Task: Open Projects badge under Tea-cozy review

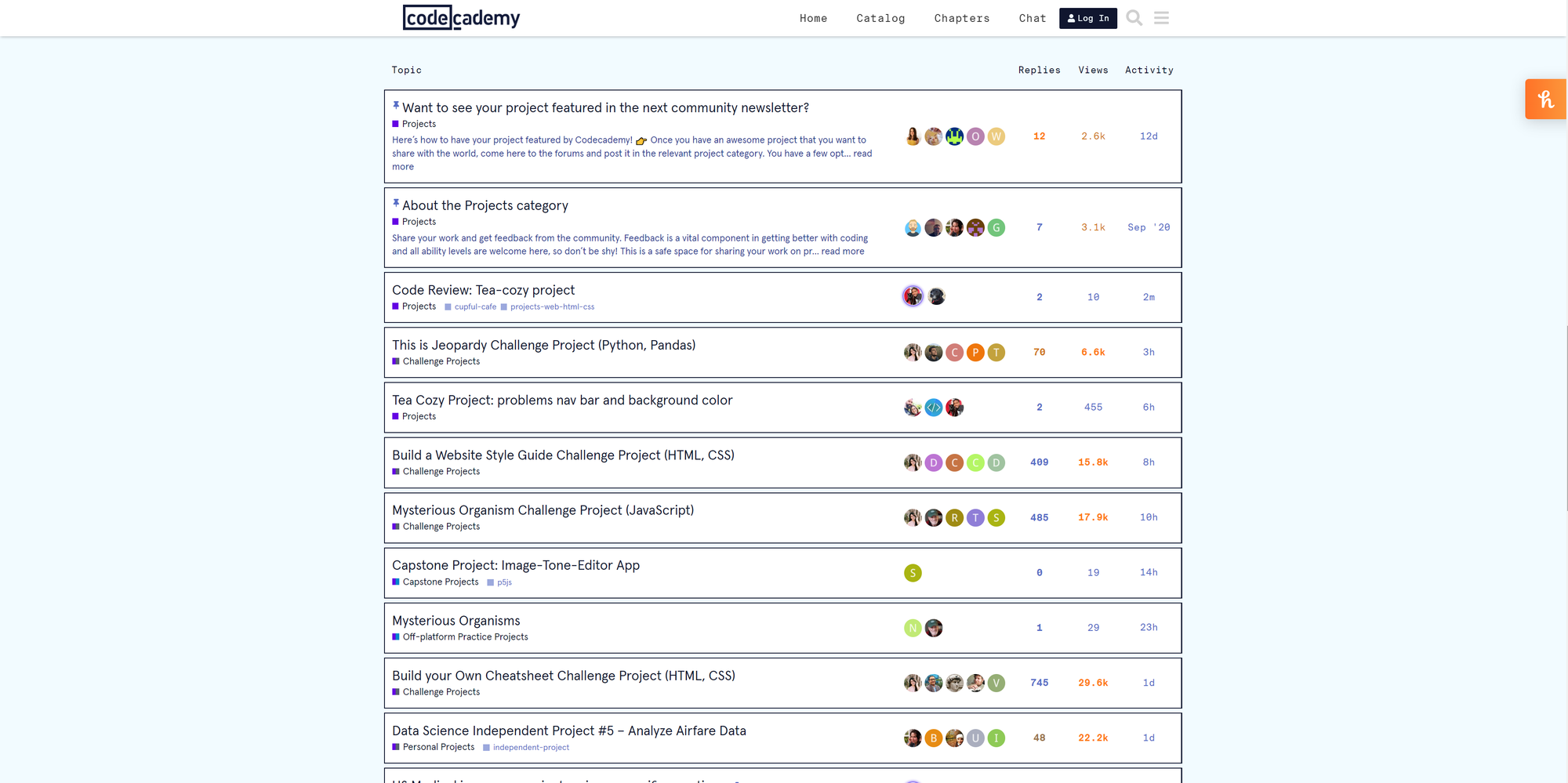Action: (x=414, y=306)
